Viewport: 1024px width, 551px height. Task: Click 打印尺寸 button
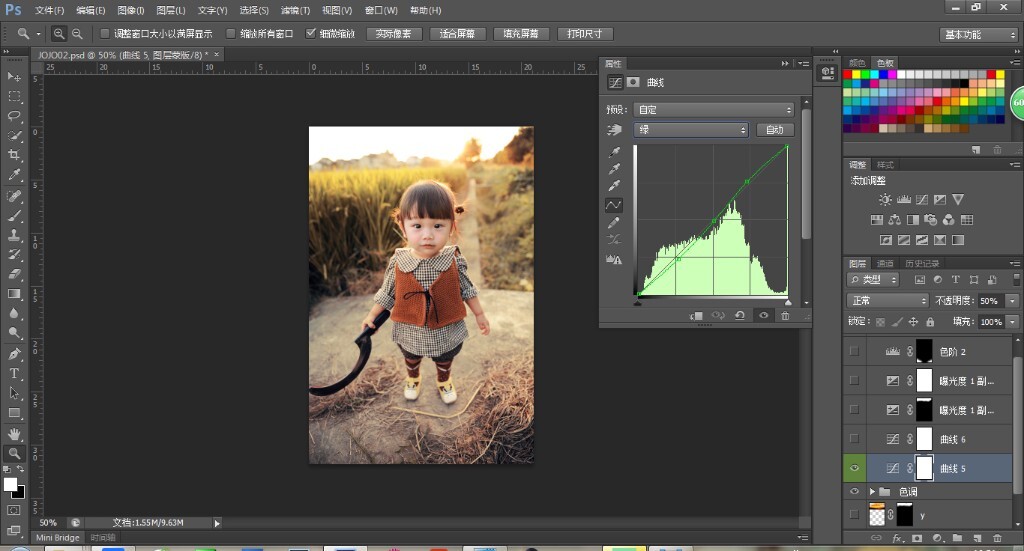point(584,34)
